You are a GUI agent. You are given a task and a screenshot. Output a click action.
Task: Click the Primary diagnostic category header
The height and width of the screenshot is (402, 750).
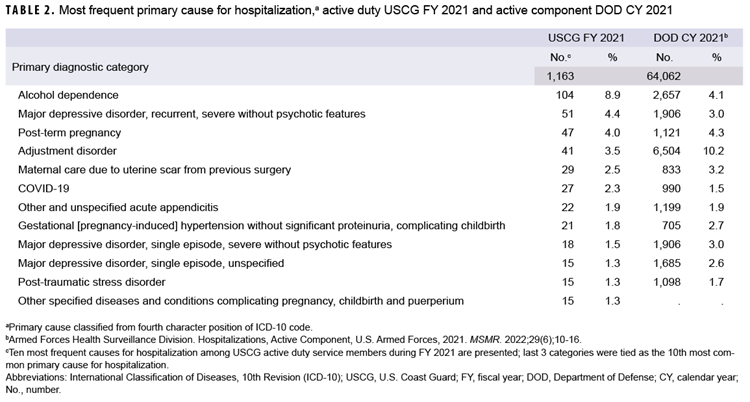pyautogui.click(x=80, y=67)
